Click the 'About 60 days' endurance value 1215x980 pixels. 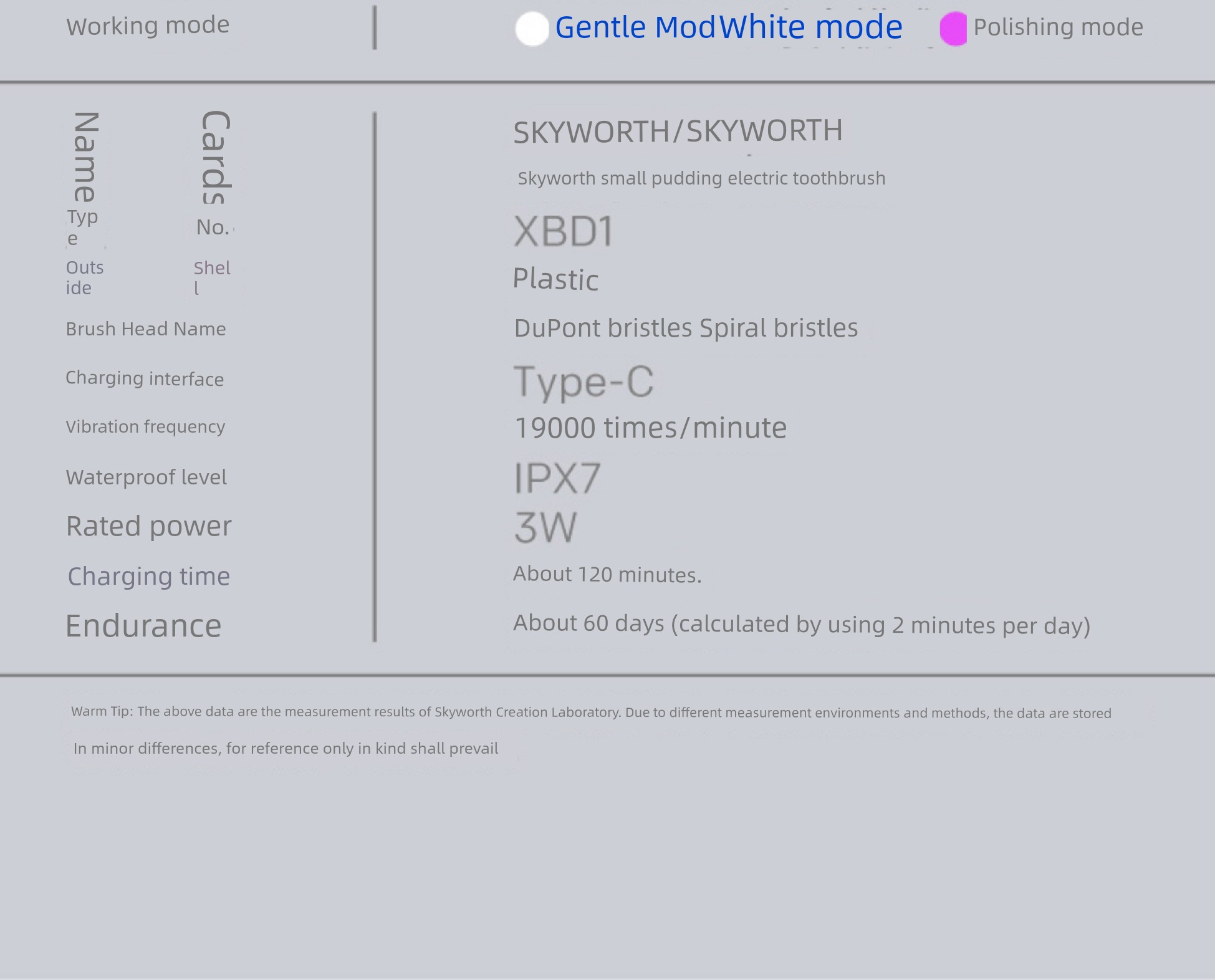[802, 624]
